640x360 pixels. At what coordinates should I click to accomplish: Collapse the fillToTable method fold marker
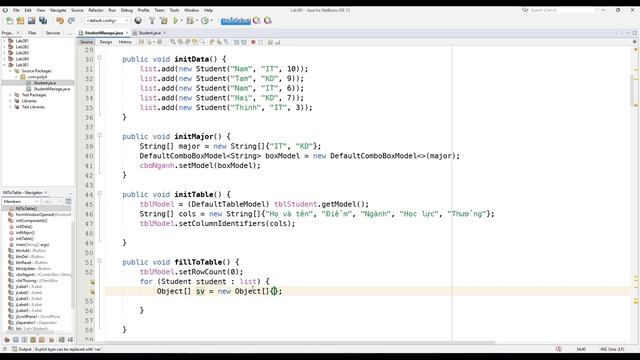click(100, 261)
